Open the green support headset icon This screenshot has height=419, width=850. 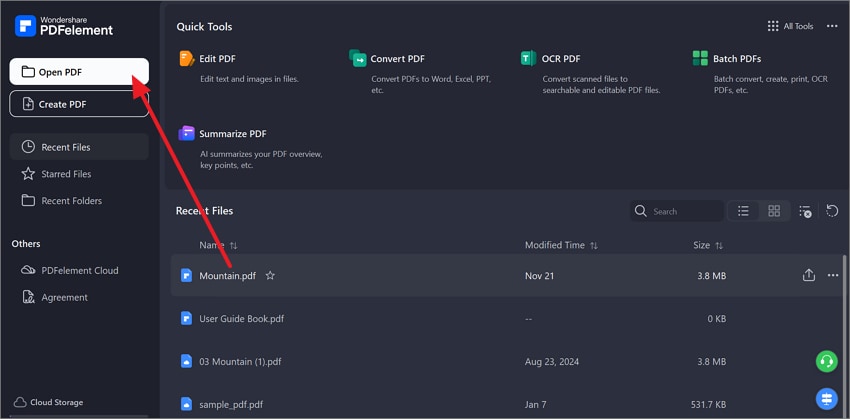coord(826,361)
